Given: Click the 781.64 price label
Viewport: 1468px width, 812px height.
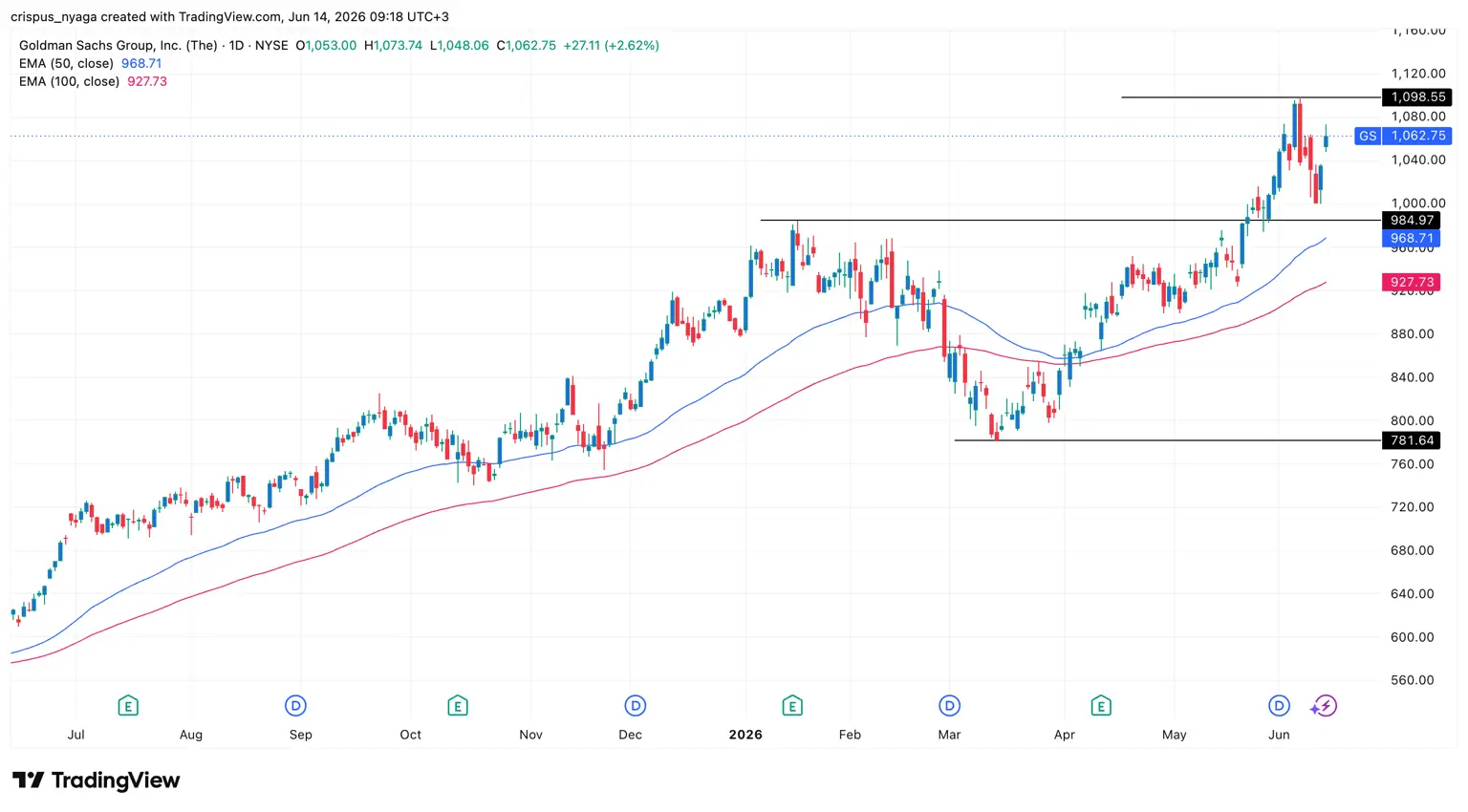Looking at the screenshot, I should 1411,440.
